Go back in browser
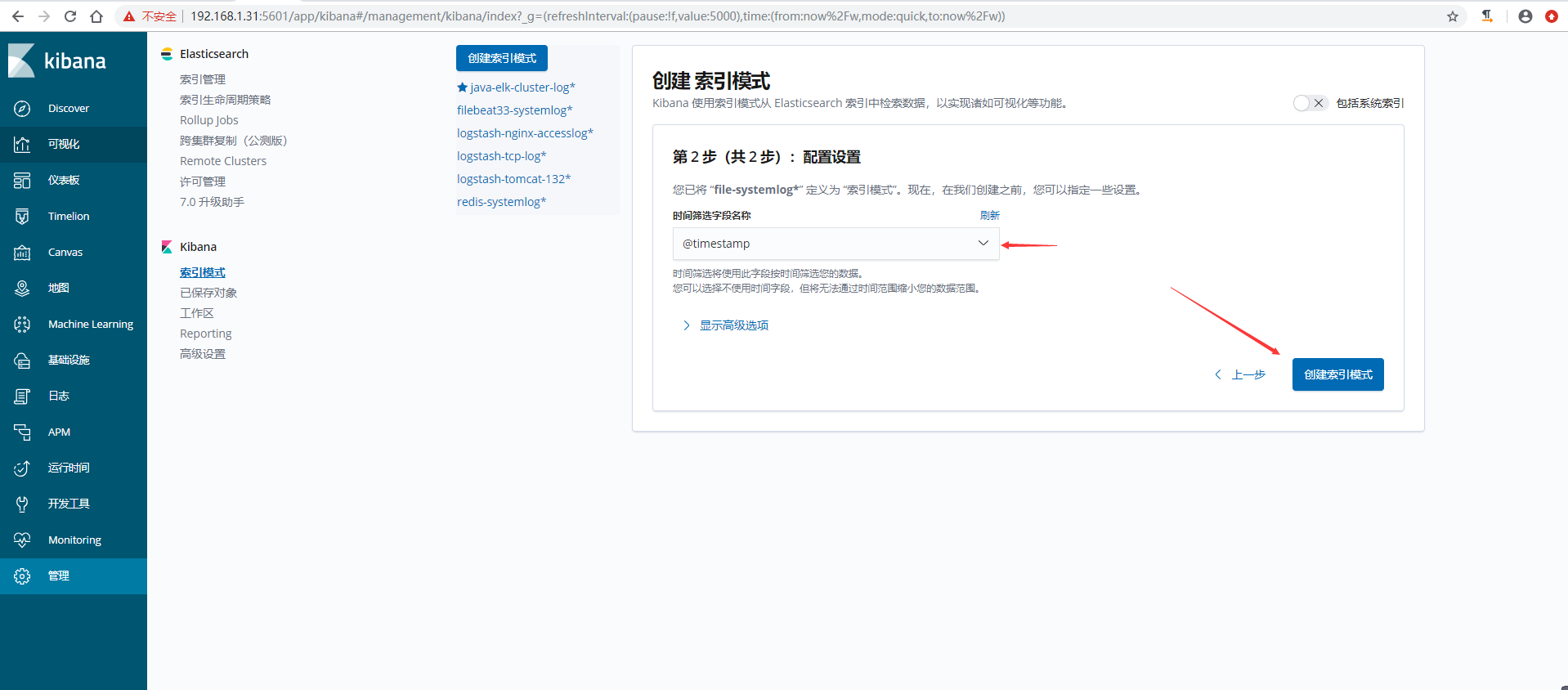The height and width of the screenshot is (690, 1568). tap(18, 16)
